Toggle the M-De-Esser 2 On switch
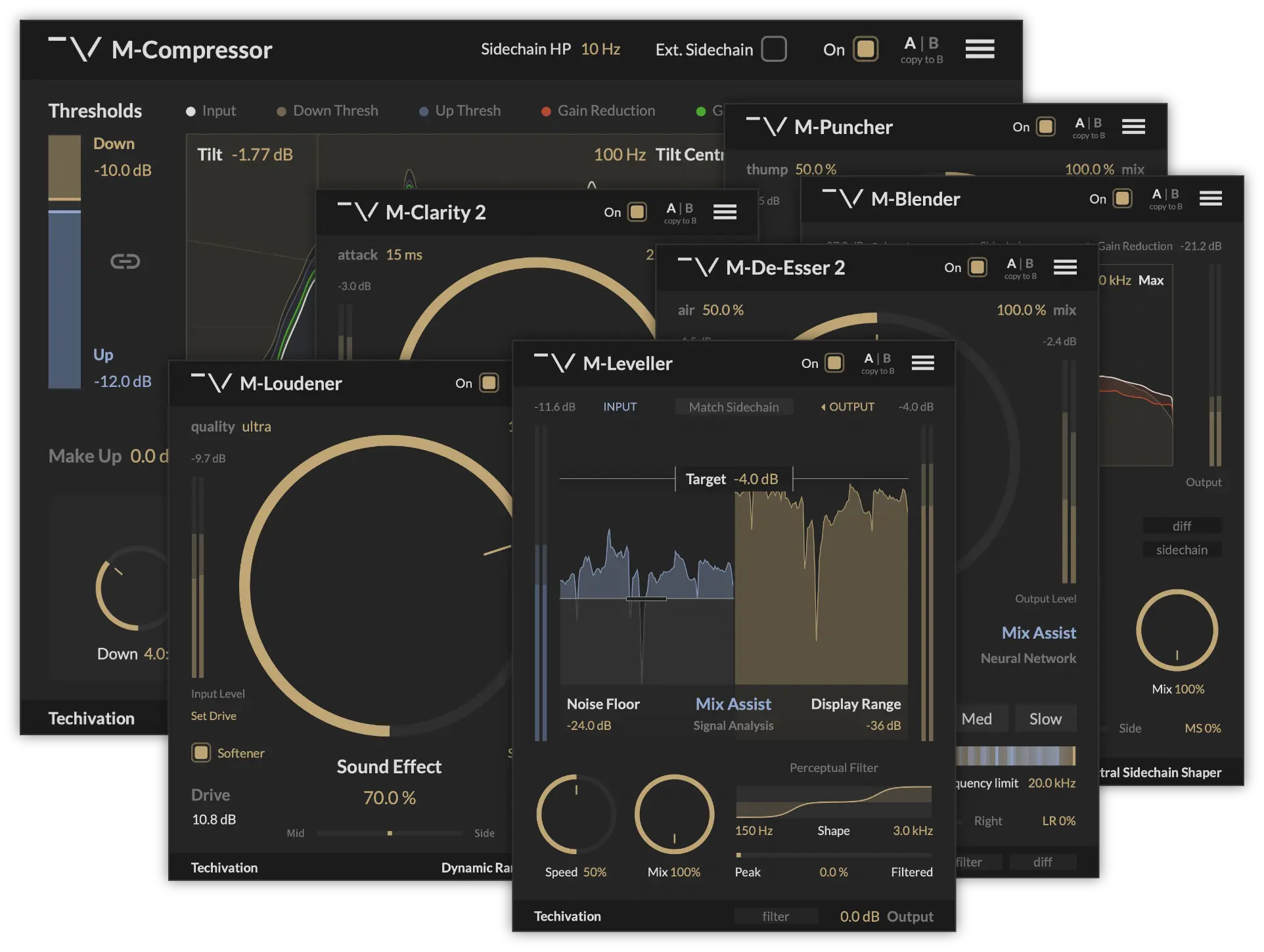Screen dimensions: 1264x952 point(978,267)
